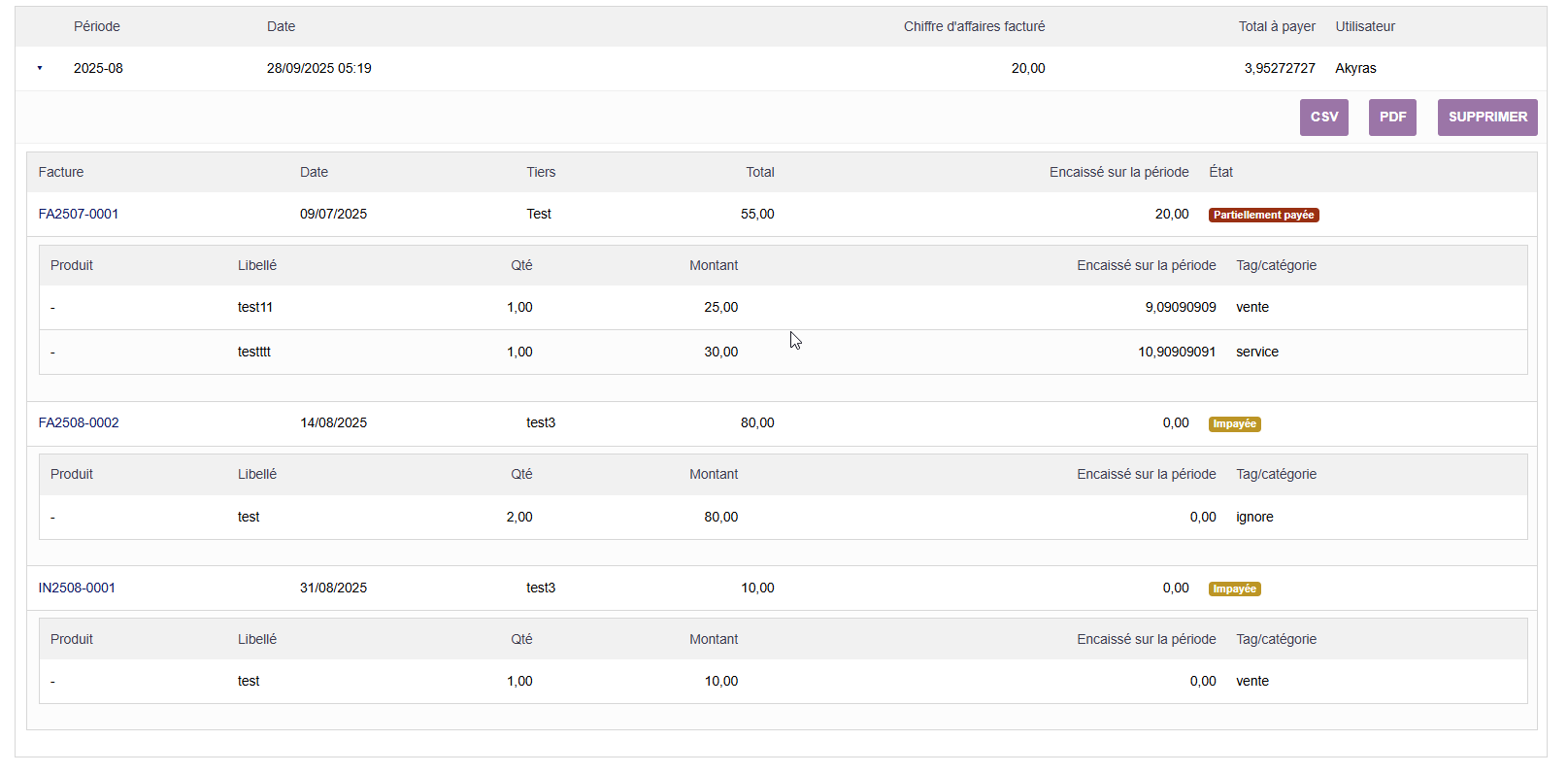Image resolution: width=1568 pixels, height=774 pixels.
Task: Click the Chiffre d'affaires facturé header
Action: (974, 26)
